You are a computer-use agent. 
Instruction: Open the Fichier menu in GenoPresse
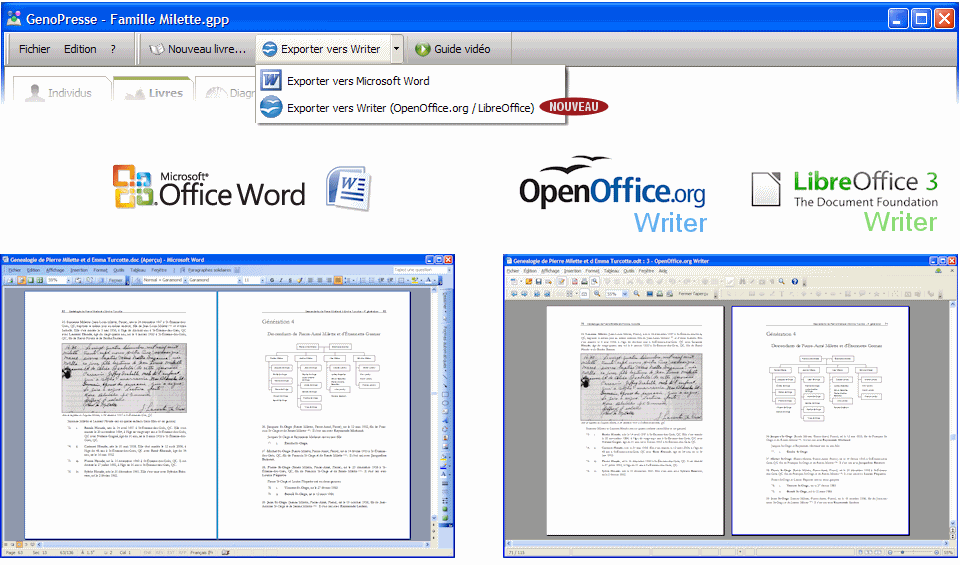point(34,49)
